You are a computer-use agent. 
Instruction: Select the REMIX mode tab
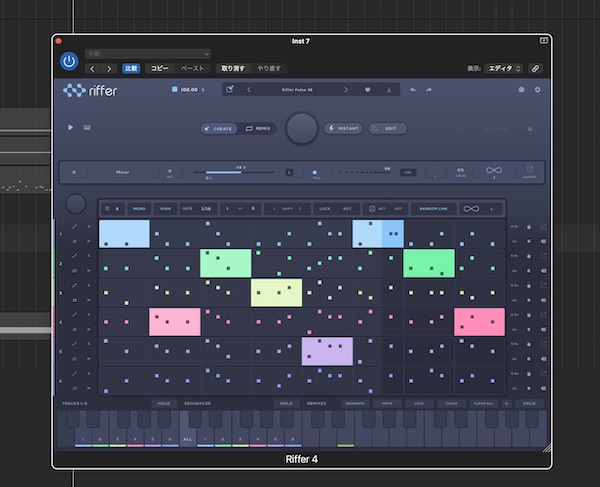point(258,129)
